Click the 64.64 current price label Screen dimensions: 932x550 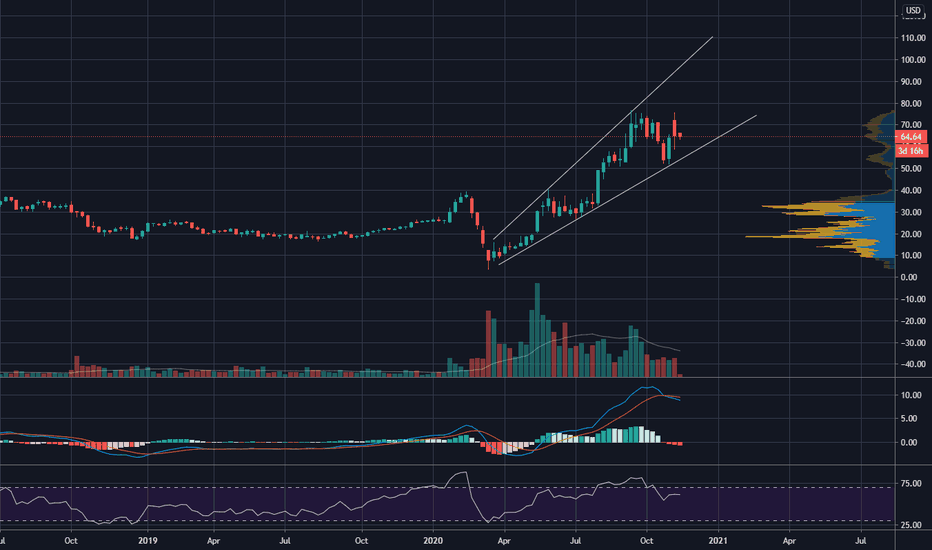[x=911, y=137]
